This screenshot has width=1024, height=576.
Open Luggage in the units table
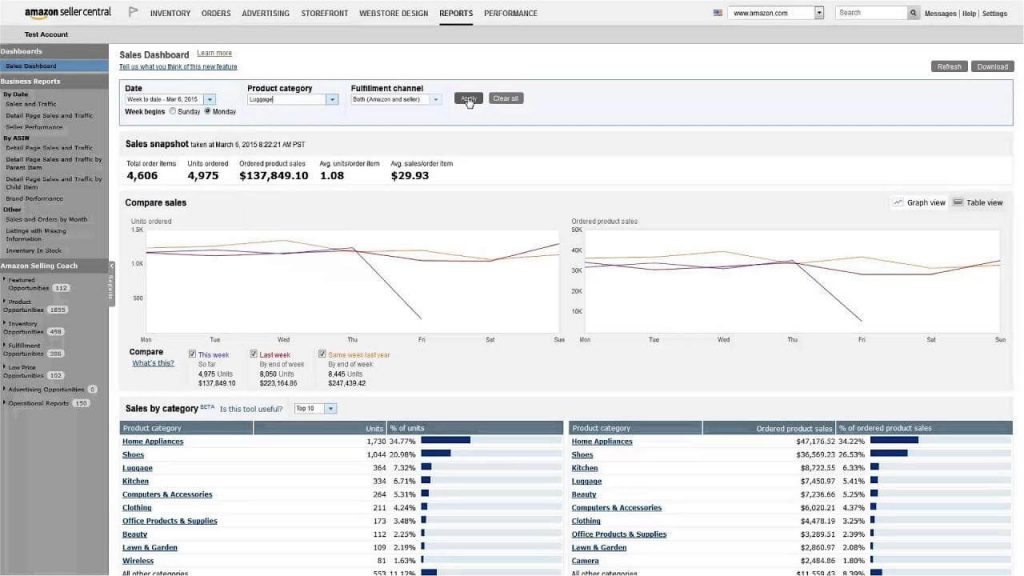coord(137,468)
